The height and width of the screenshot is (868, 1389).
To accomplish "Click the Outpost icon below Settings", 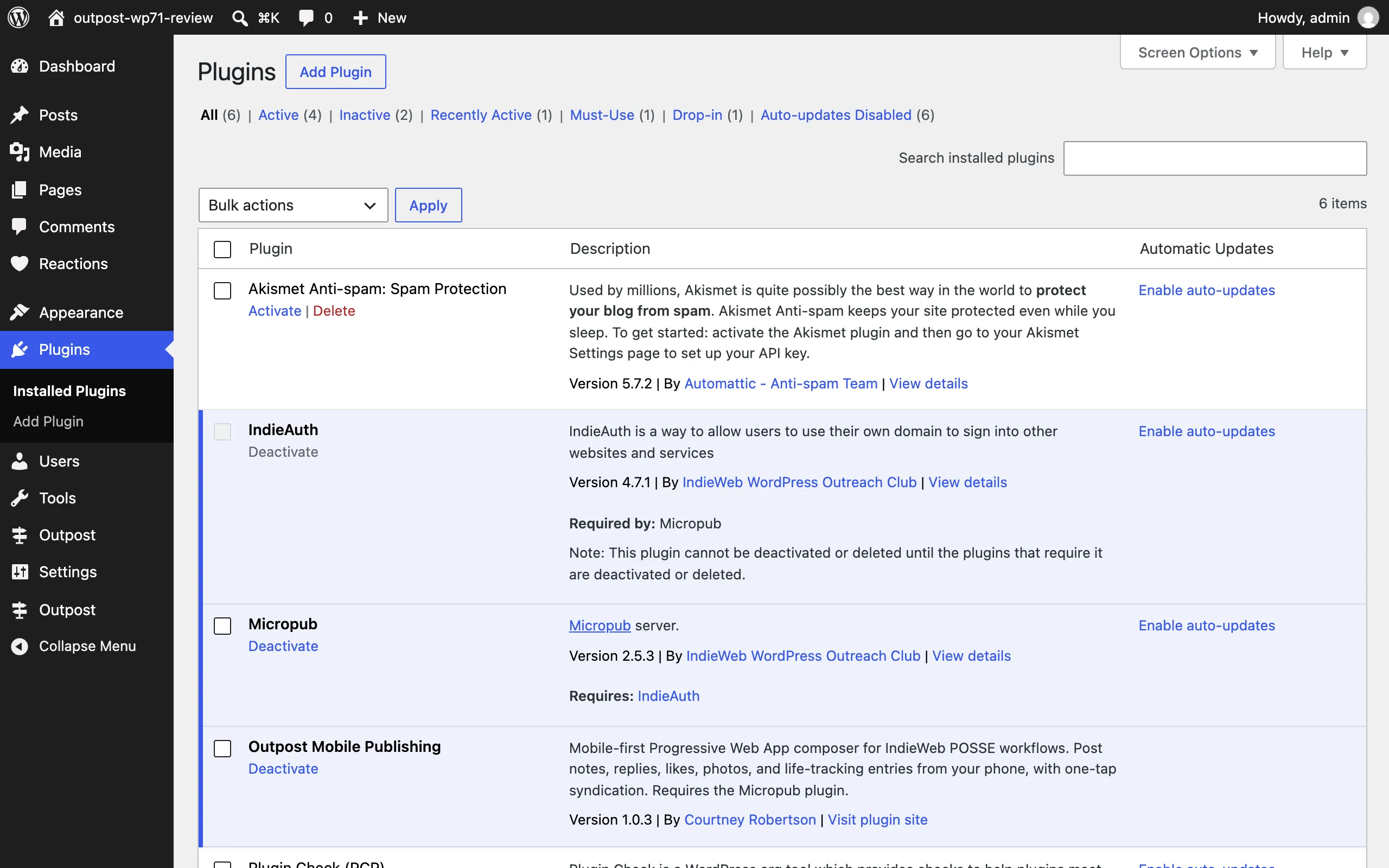I will tap(20, 610).
